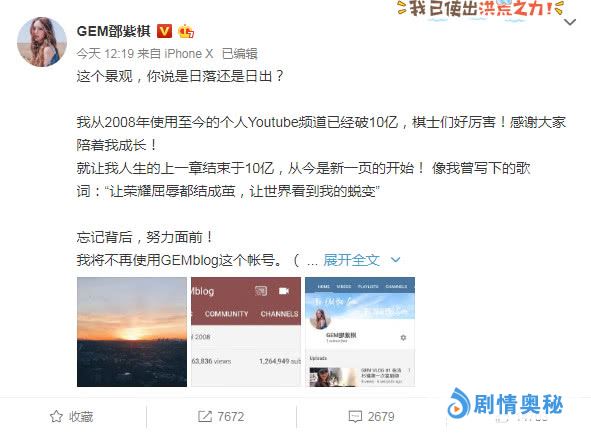The width and height of the screenshot is (591, 434).
Task: Click the crown membership badge icon
Action: (x=186, y=31)
